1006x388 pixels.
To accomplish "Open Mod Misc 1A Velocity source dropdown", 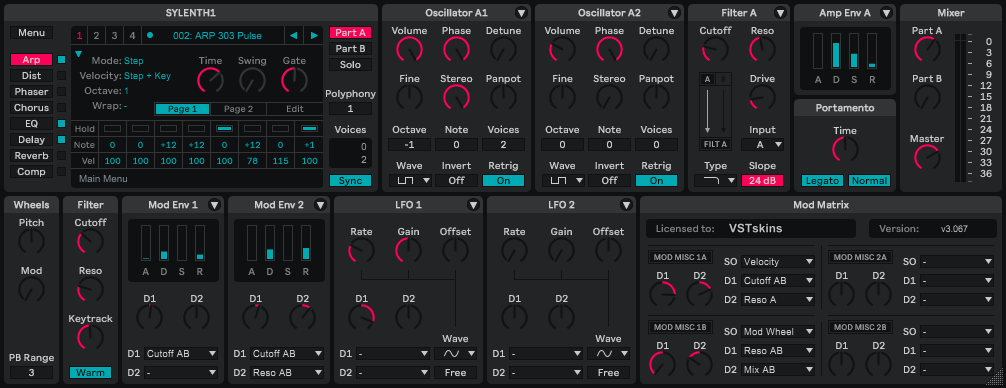I will pos(778,262).
